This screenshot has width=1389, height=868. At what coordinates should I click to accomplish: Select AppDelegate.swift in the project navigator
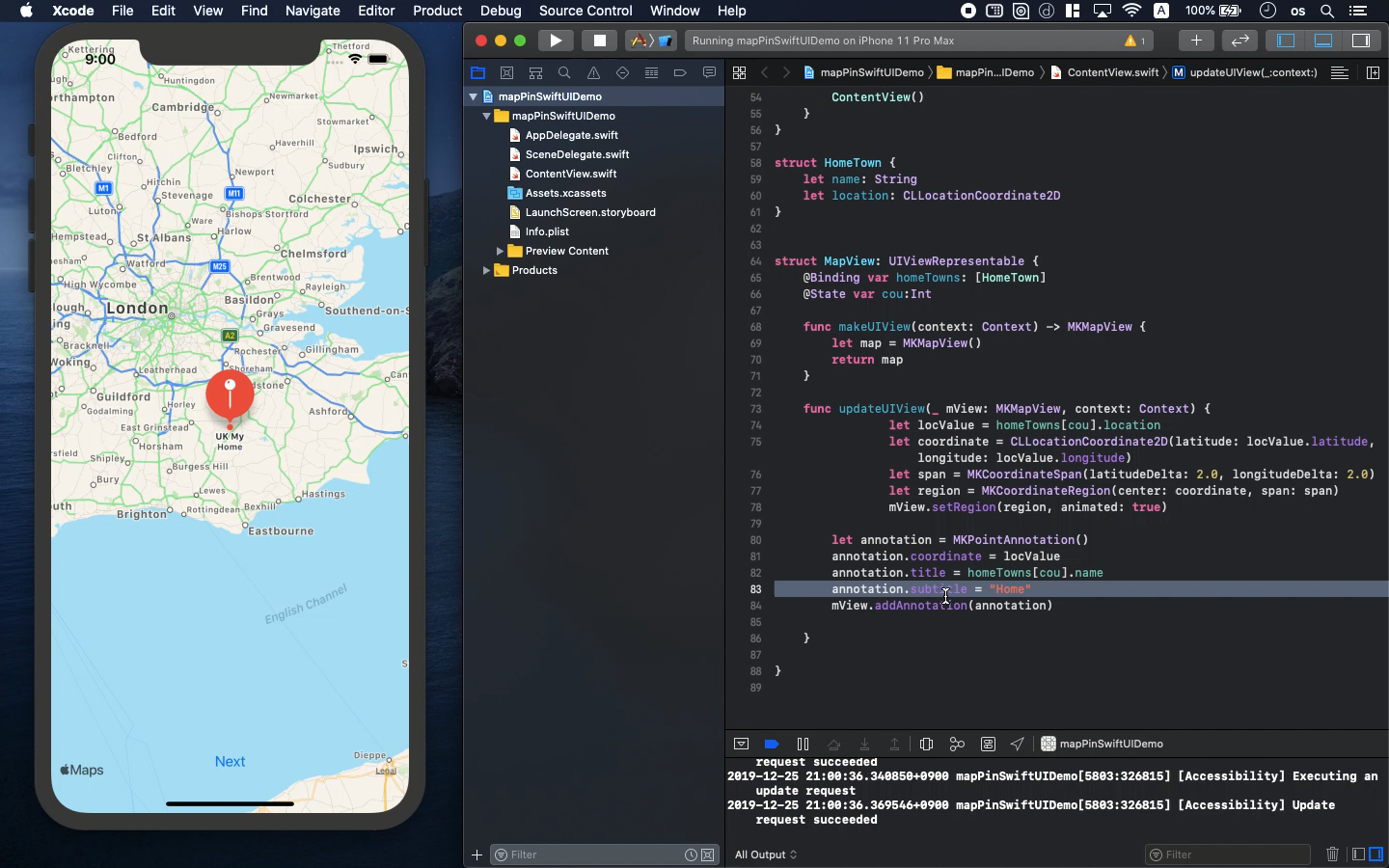coord(571,135)
